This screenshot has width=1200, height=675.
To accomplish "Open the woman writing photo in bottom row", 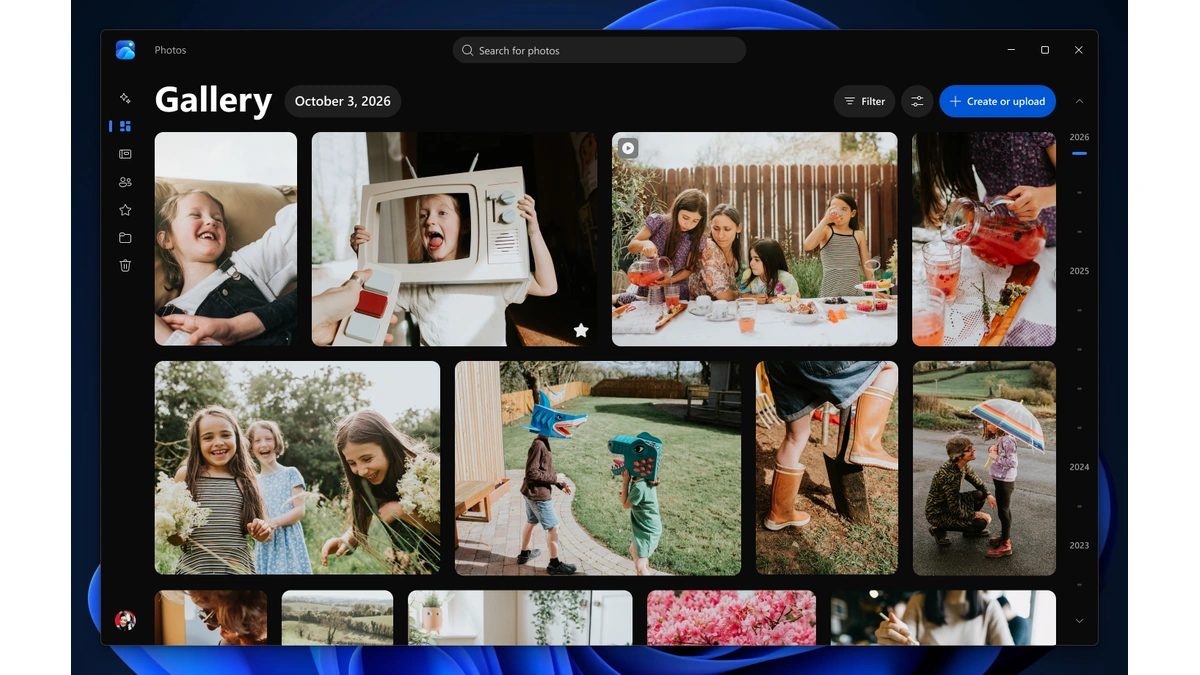I will [943, 617].
